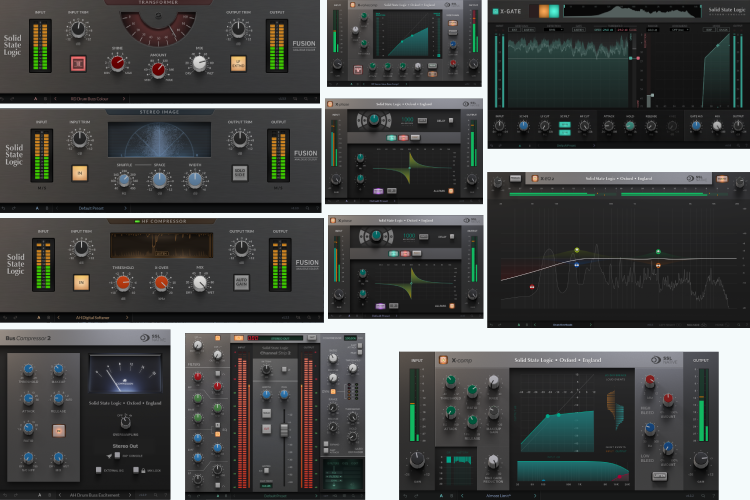Toggle the IN button of Fusion HF Compressor
The height and width of the screenshot is (500, 750).
[x=81, y=282]
